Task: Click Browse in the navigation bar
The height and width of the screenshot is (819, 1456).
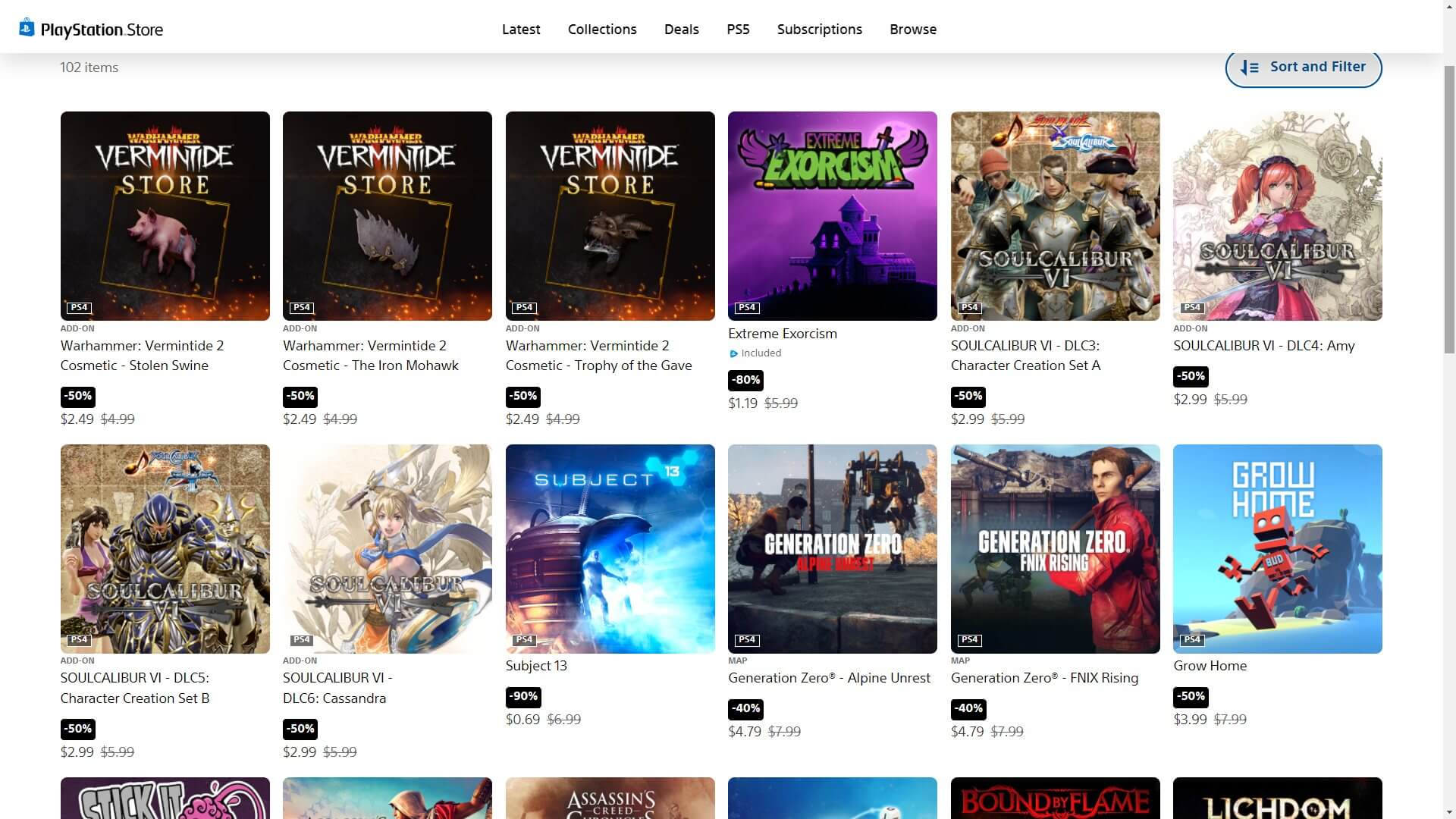Action: [x=912, y=30]
